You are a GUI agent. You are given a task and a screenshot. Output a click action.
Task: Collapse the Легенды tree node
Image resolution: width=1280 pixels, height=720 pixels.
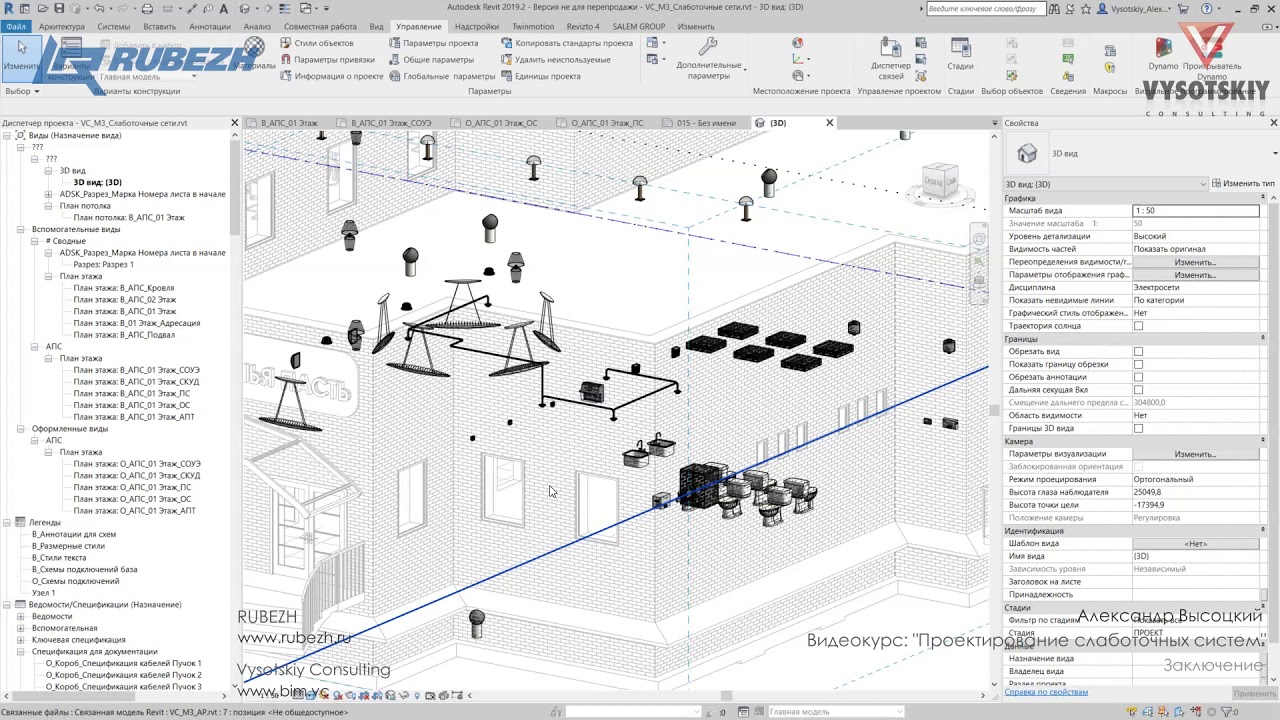(8, 522)
